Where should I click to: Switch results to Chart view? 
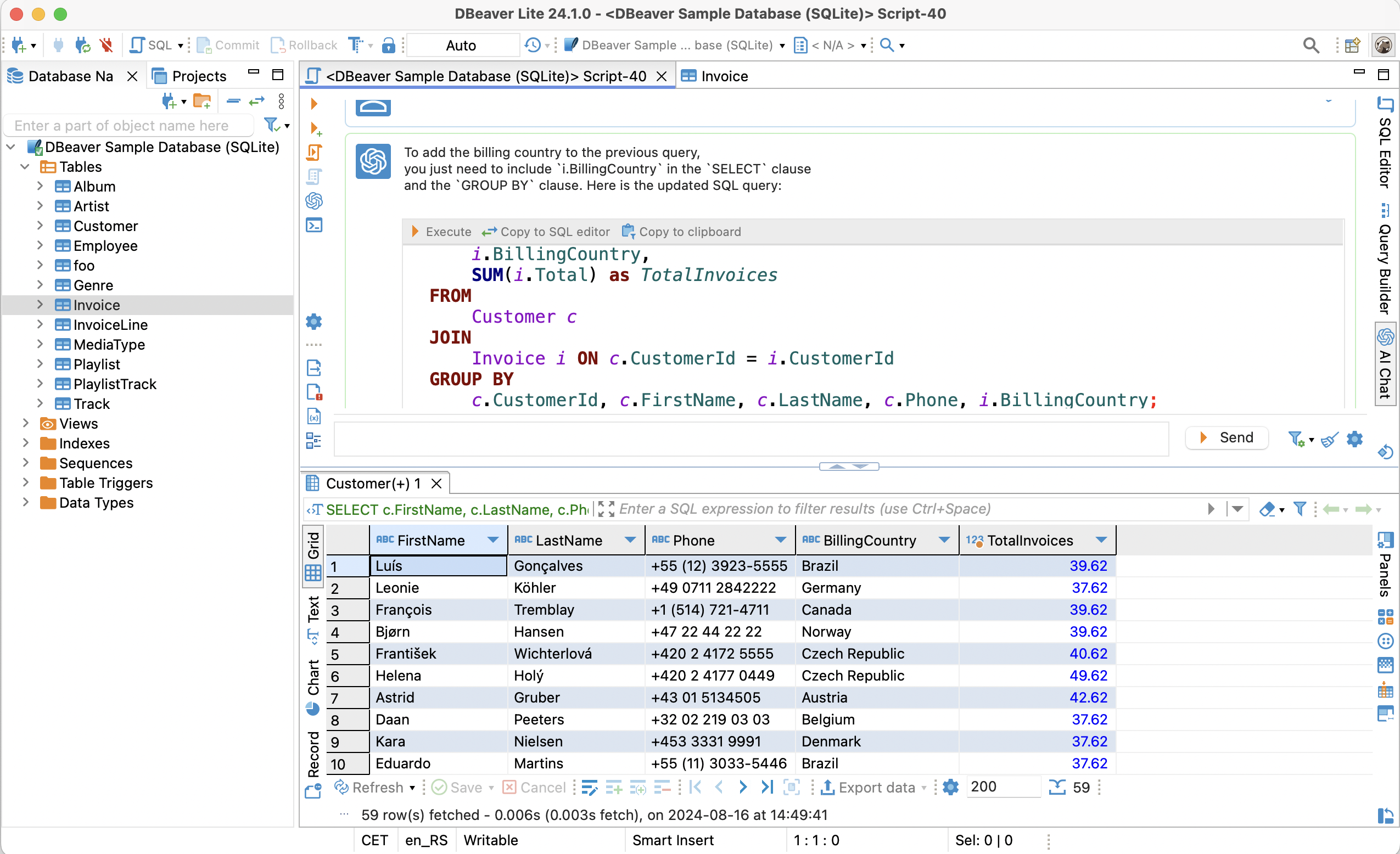313,687
